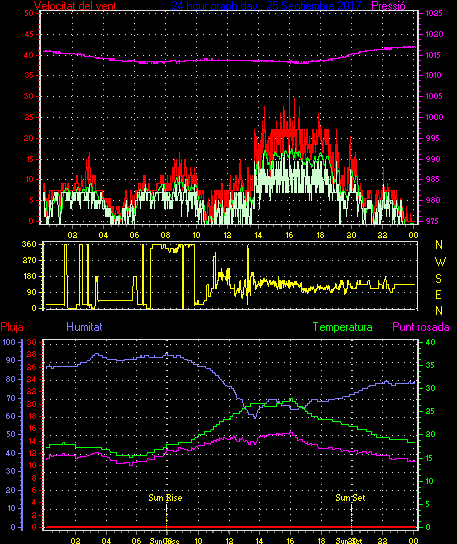Click wind speed axis value 50
Image resolution: width=457 pixels, height=544 pixels.
(x=29, y=13)
